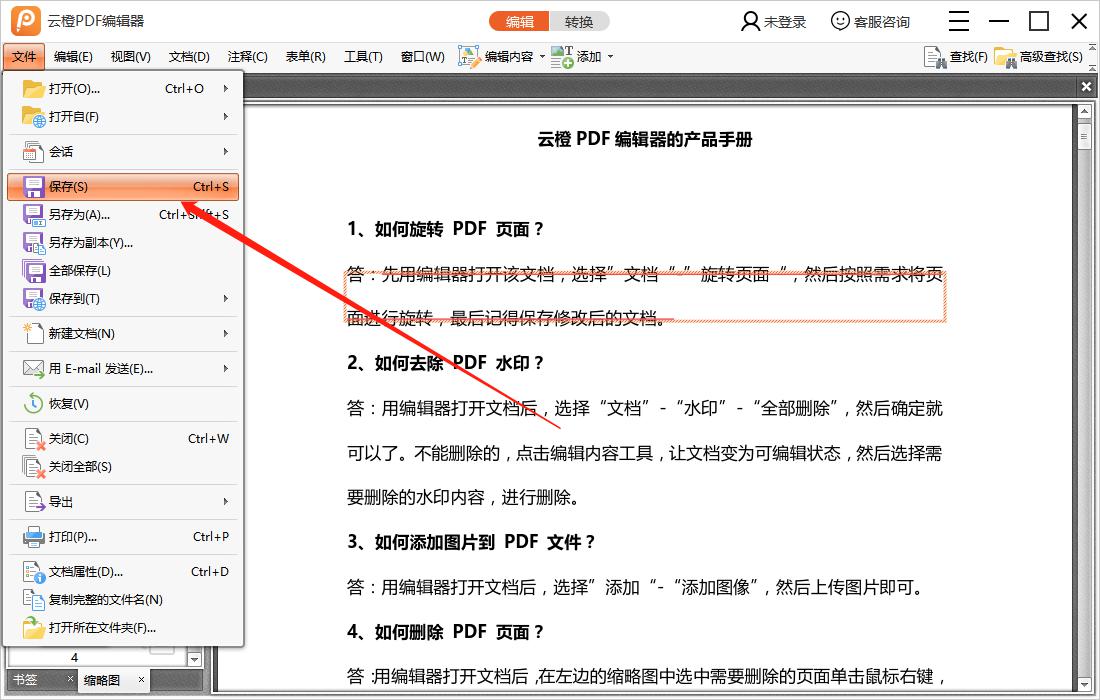Click the New Document (新建文档) icon
This screenshot has height=700, width=1100.
(33, 333)
